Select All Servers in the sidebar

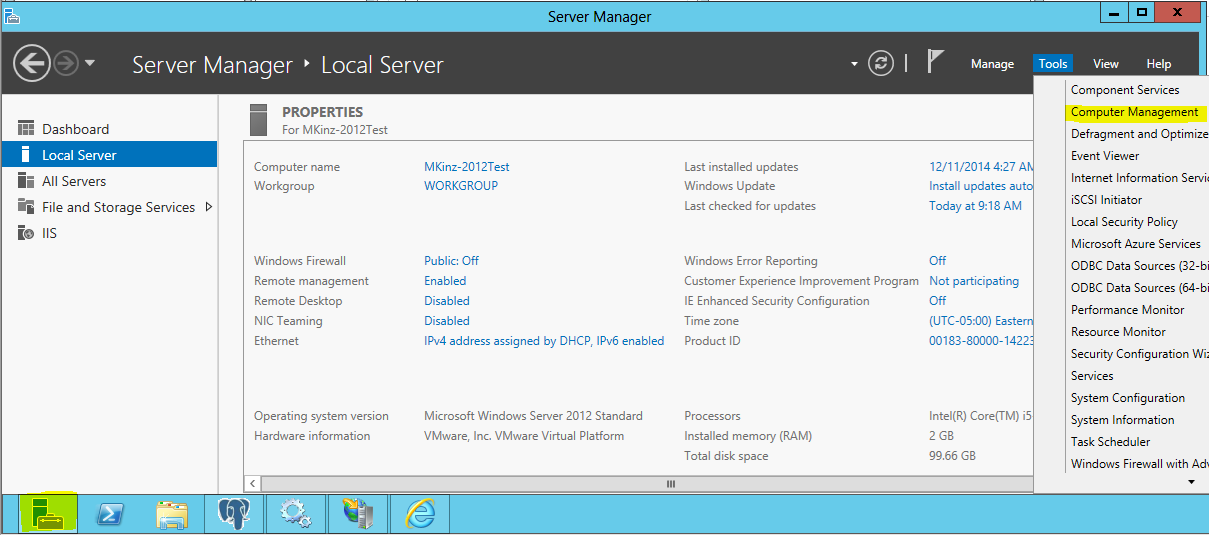(x=73, y=181)
